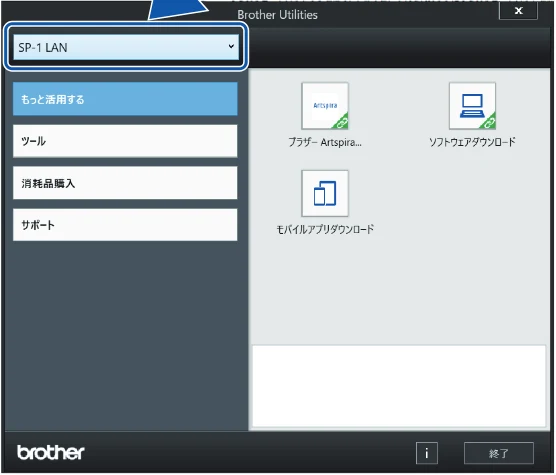The width and height of the screenshot is (556, 475).
Task: Close the Brother Utilities window
Action: [x=518, y=11]
